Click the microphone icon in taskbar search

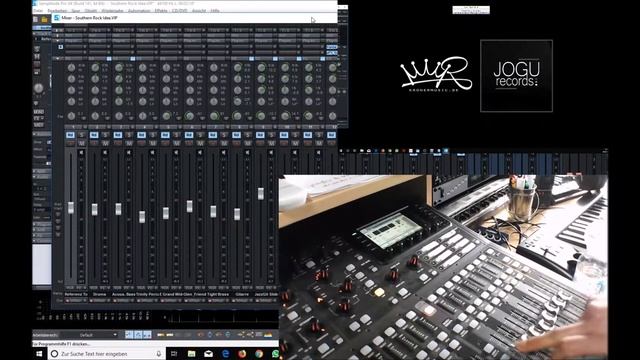(x=159, y=353)
